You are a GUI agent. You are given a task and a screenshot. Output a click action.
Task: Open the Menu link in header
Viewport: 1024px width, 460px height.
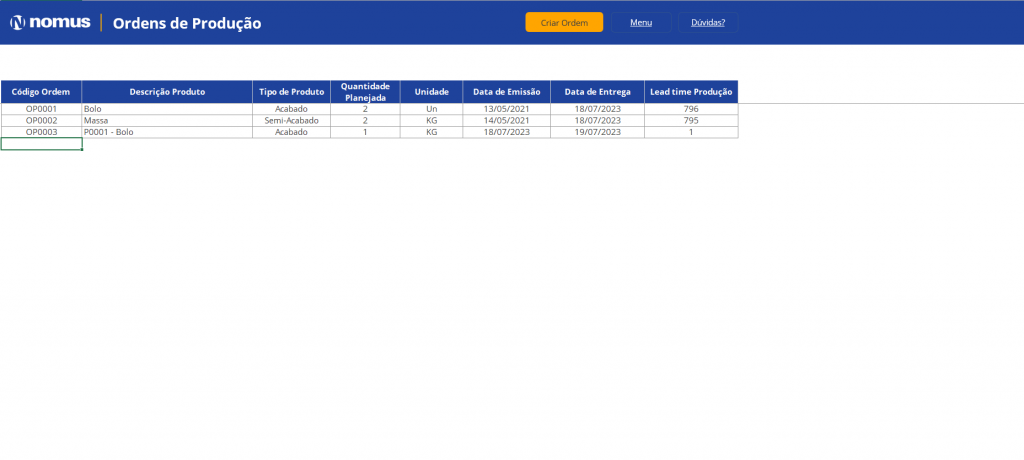pos(641,22)
